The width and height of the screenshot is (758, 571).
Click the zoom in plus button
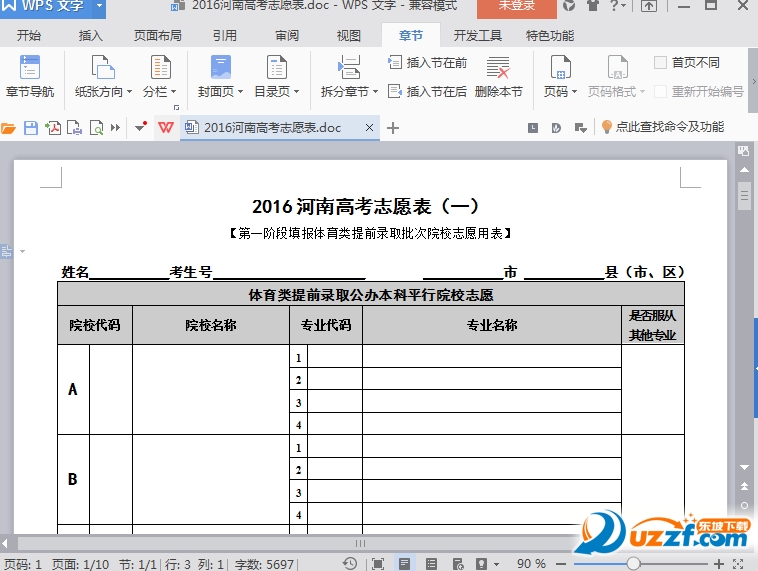(719, 564)
